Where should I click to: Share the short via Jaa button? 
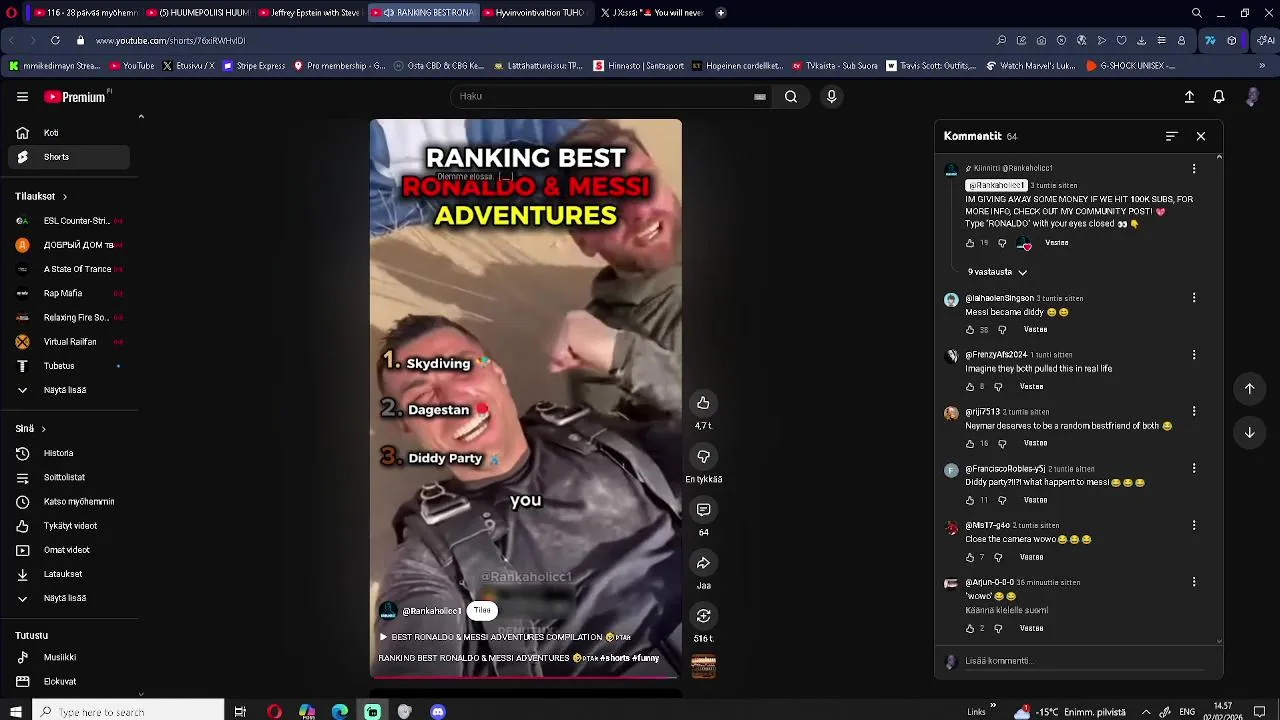pos(703,563)
